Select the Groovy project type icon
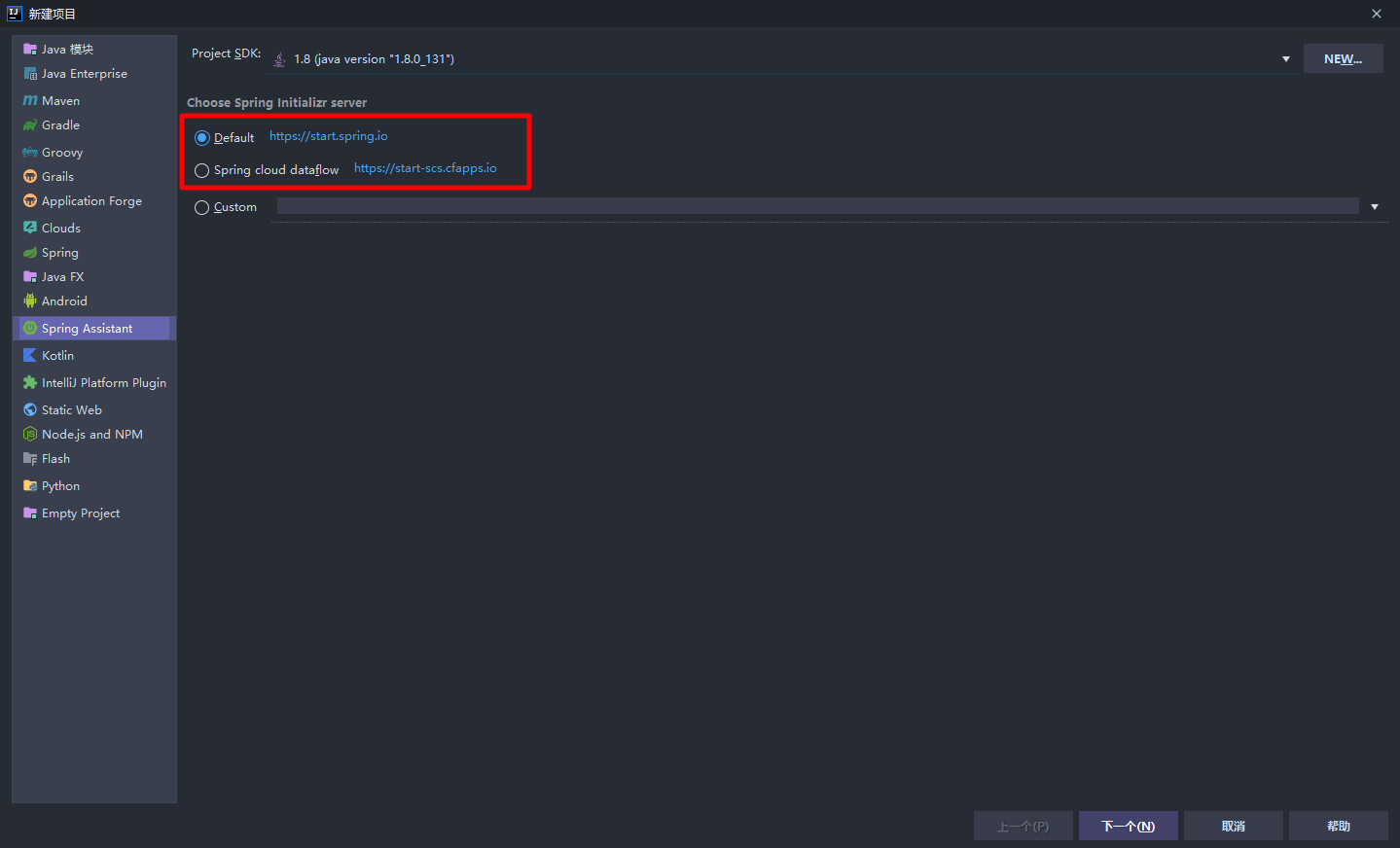This screenshot has height=848, width=1400. pyautogui.click(x=30, y=152)
